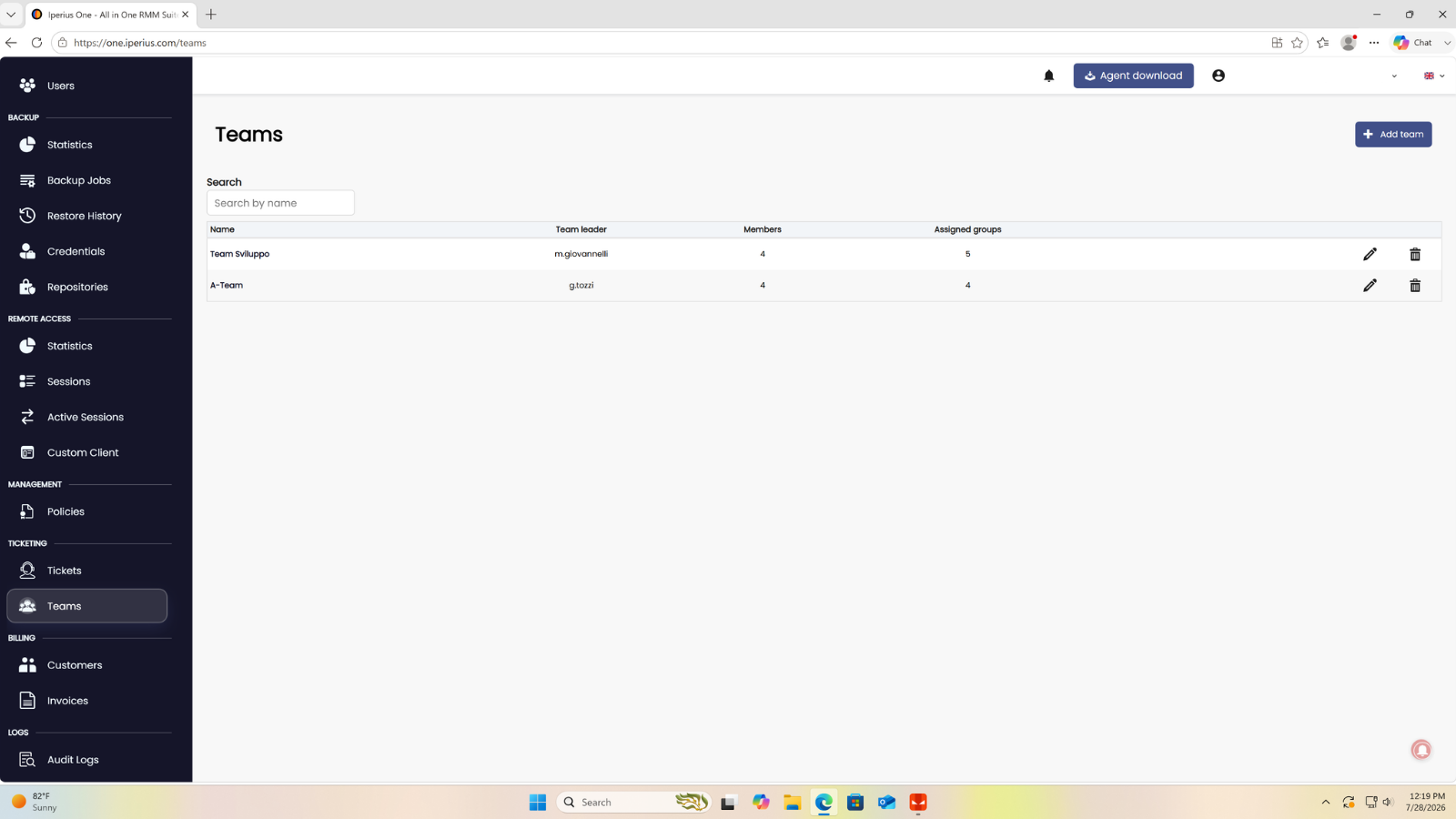
Task: Open the taskbar clock and date
Action: click(1425, 802)
